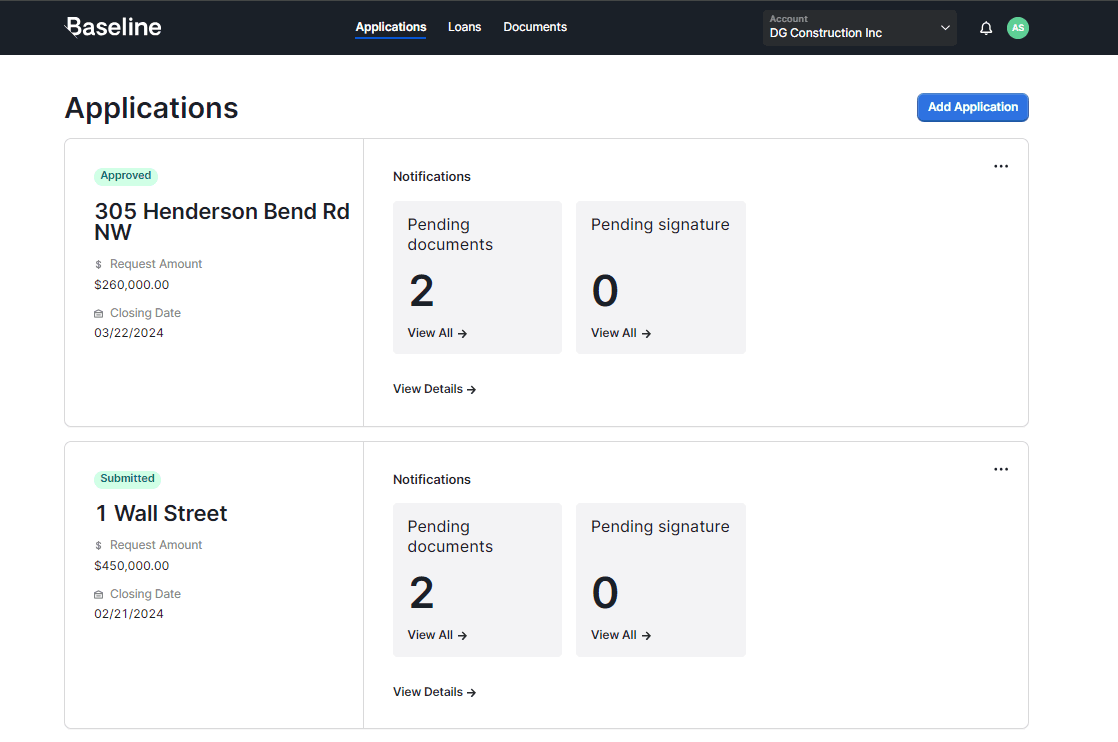The height and width of the screenshot is (742, 1118).
Task: Open three-dot menu for 305 Henderson Bend
Action: (1000, 166)
